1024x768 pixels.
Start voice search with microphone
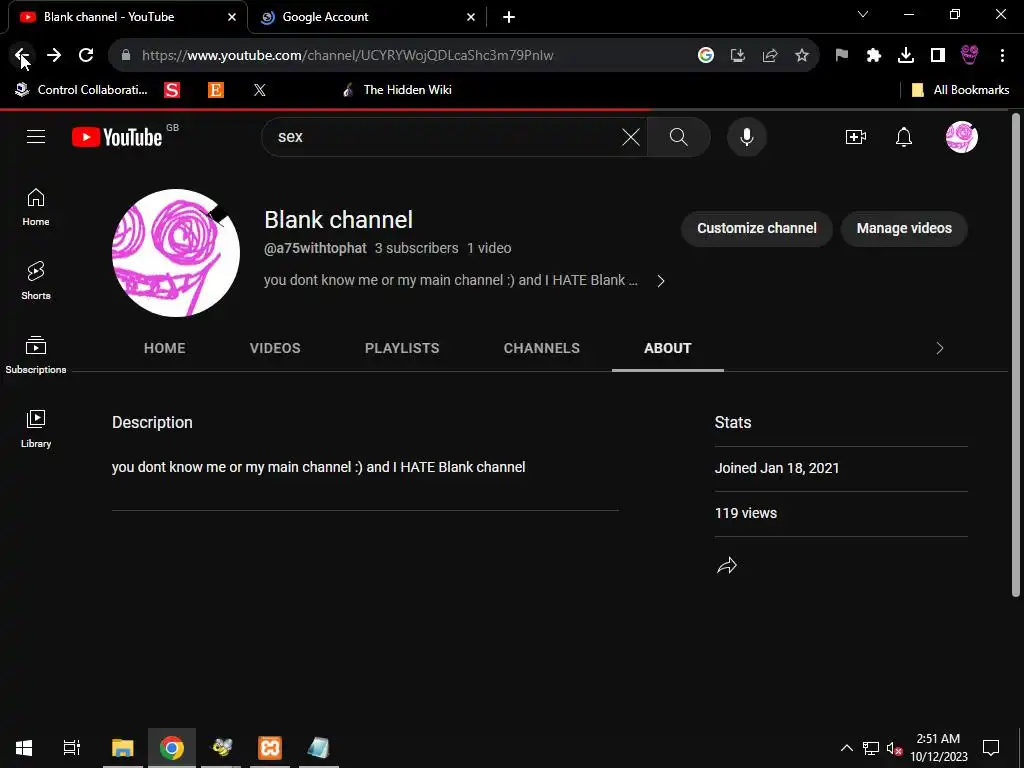pos(746,137)
